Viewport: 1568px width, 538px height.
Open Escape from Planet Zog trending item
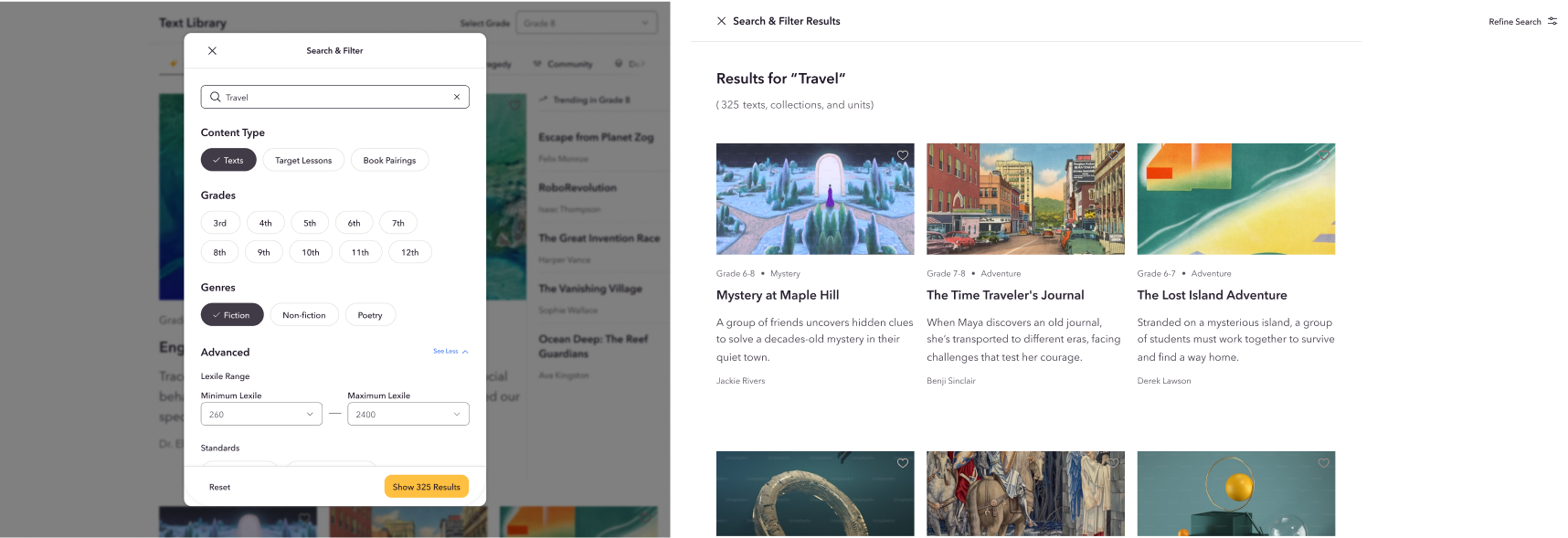[596, 137]
